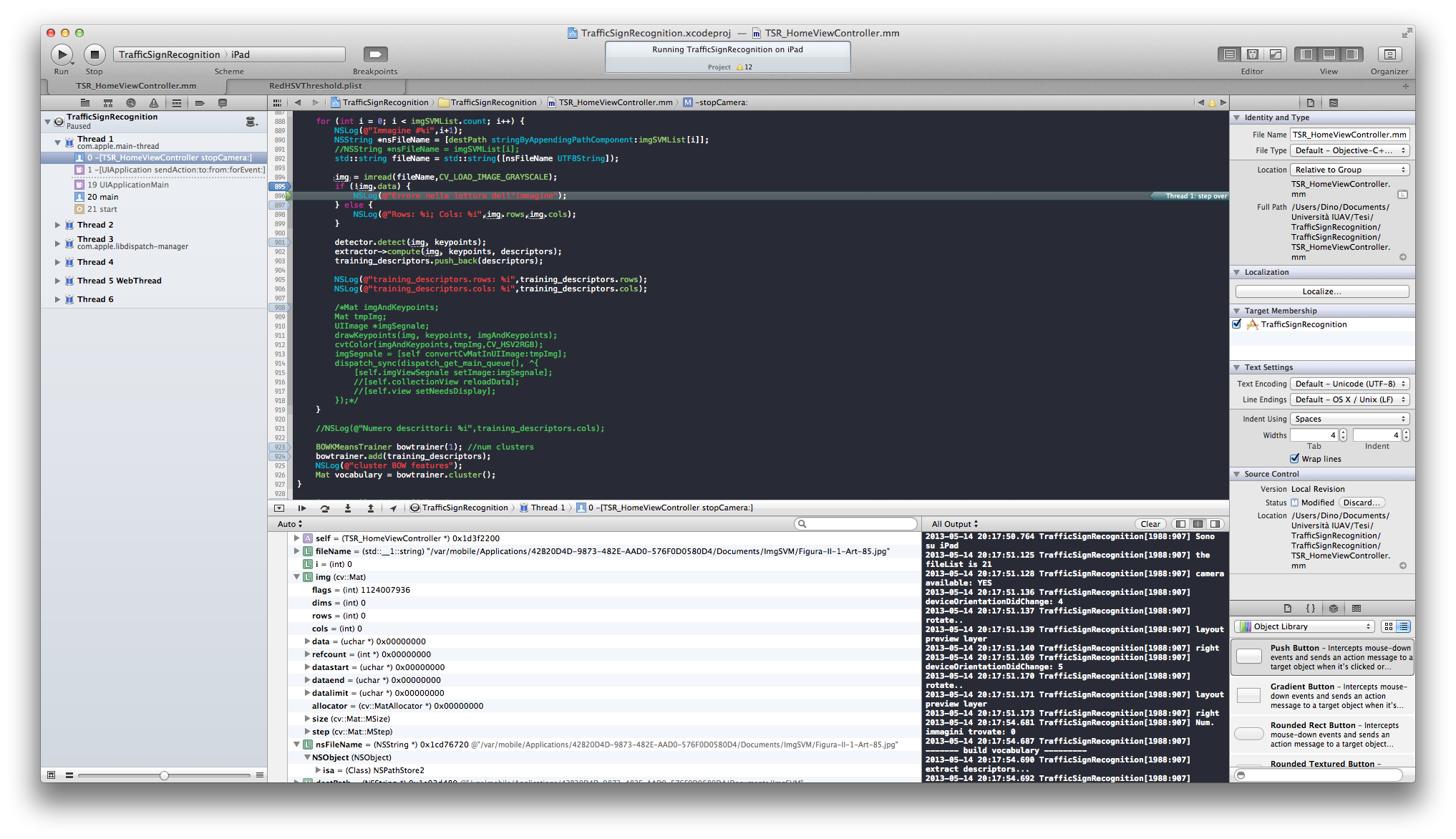Image resolution: width=1456 pixels, height=839 pixels.
Task: Step into the function
Action: (x=348, y=508)
